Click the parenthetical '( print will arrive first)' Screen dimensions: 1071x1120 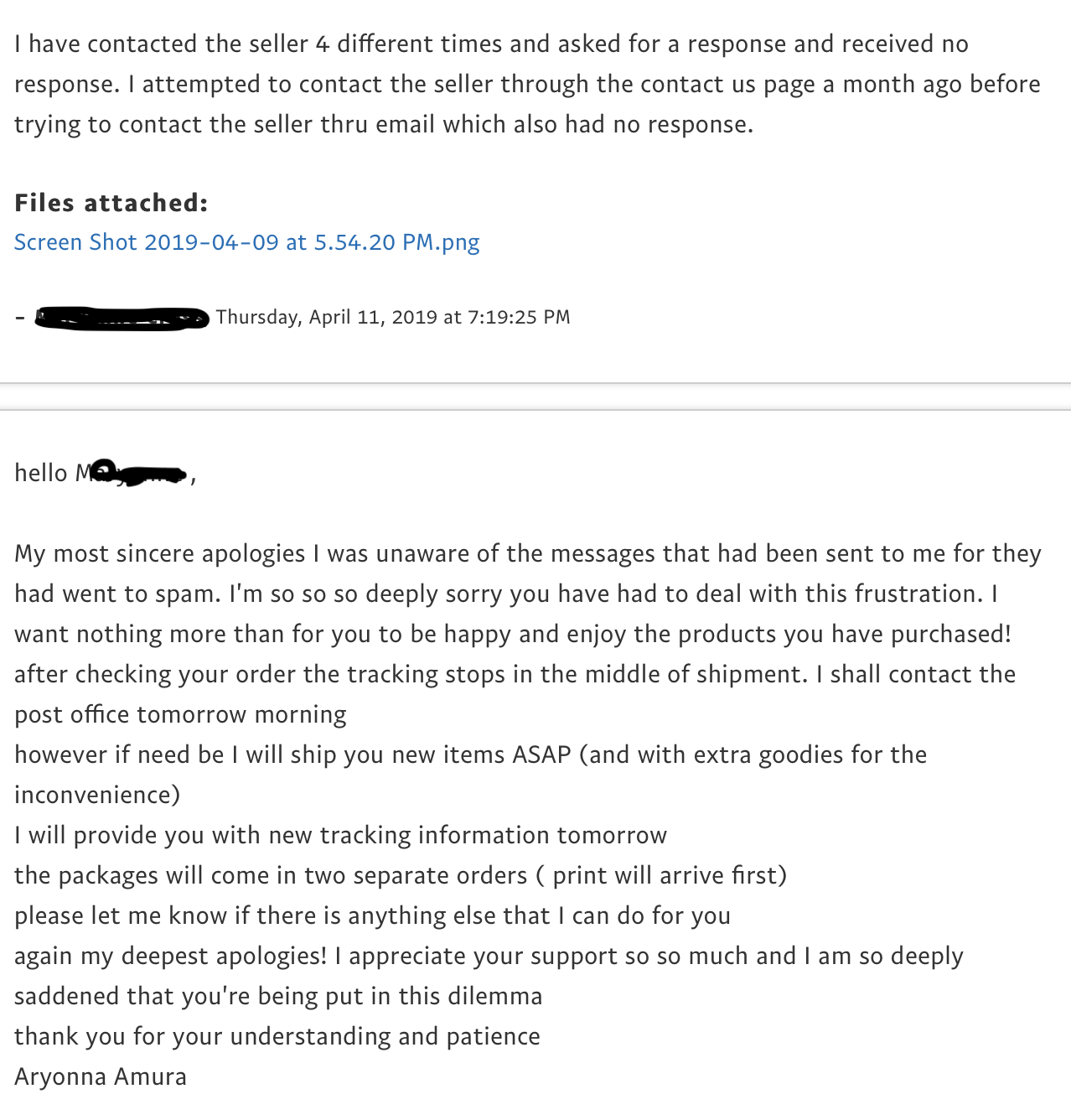[x=661, y=875]
